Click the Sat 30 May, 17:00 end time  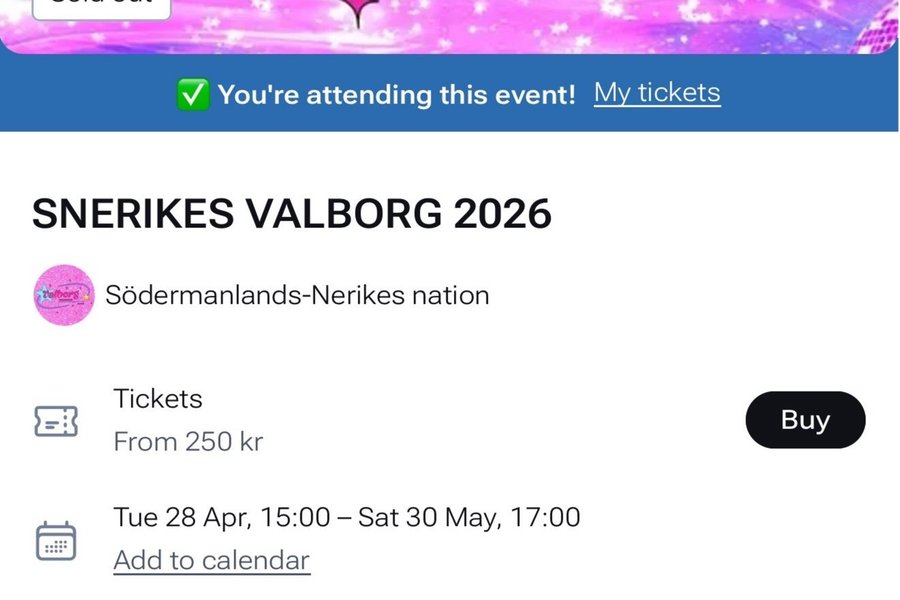pos(467,517)
